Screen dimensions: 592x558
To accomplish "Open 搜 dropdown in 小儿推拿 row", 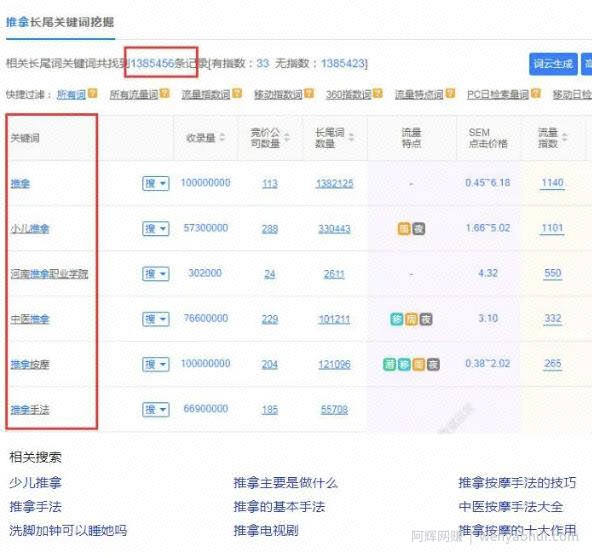I will (156, 228).
